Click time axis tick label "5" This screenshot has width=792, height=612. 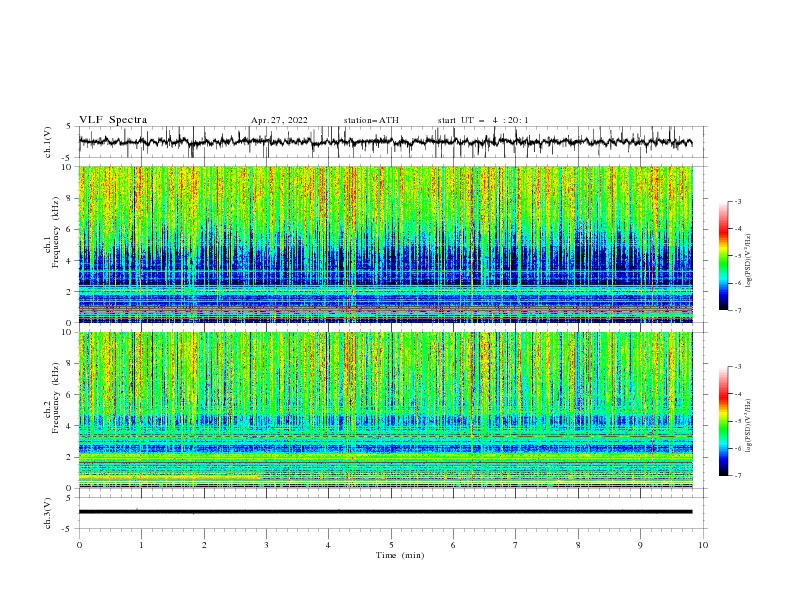[x=391, y=545]
